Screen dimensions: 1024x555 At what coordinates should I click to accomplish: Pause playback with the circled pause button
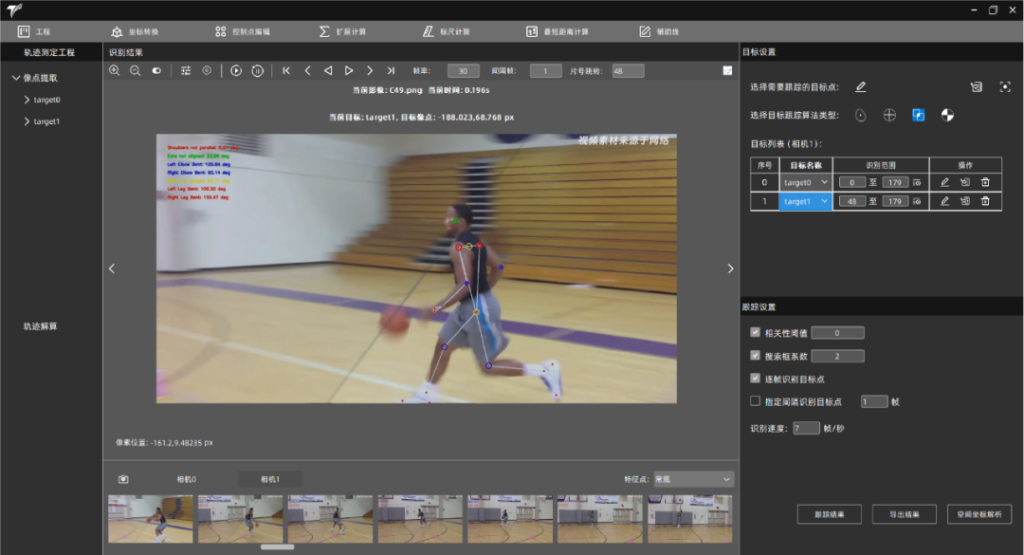258,71
